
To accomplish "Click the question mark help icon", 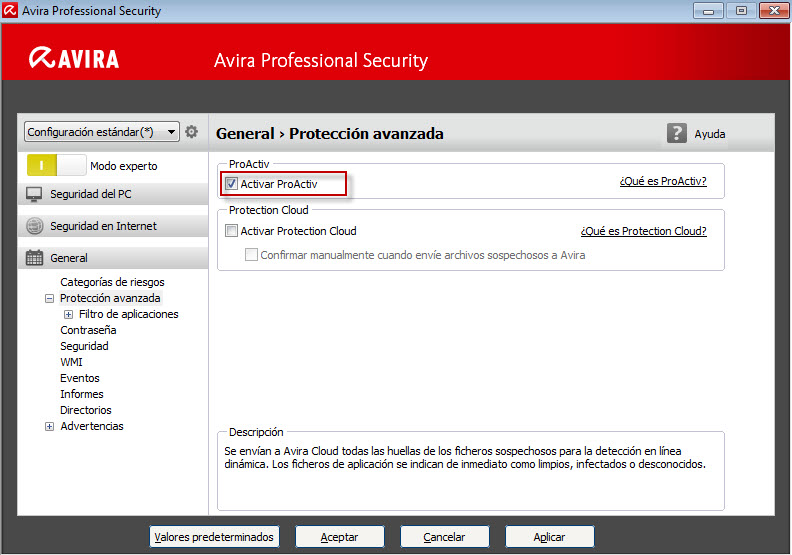I will click(676, 133).
